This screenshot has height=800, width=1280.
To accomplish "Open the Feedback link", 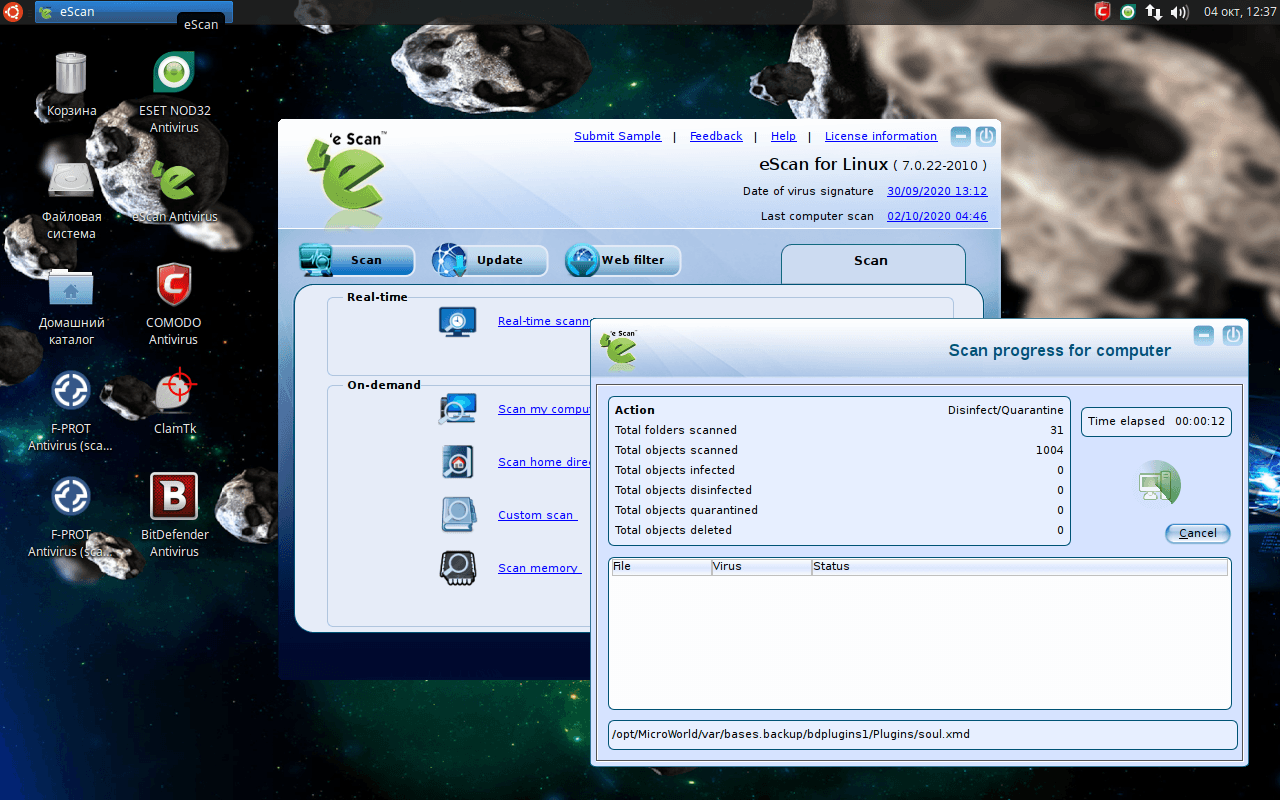I will [x=716, y=136].
